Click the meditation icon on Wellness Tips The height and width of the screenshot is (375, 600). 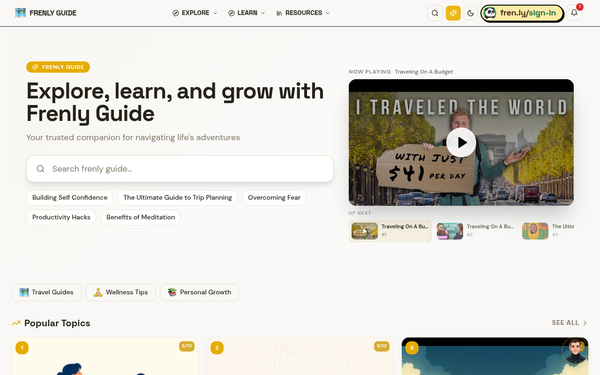(98, 292)
